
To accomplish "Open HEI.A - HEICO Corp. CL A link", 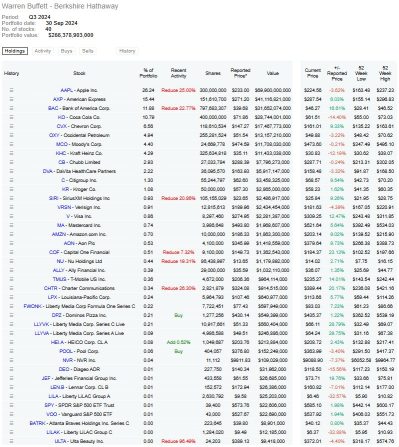I will pos(79,342).
